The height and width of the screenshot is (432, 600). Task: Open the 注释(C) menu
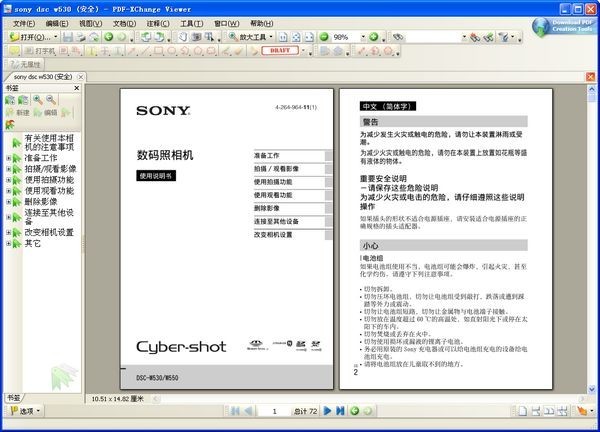(x=158, y=24)
